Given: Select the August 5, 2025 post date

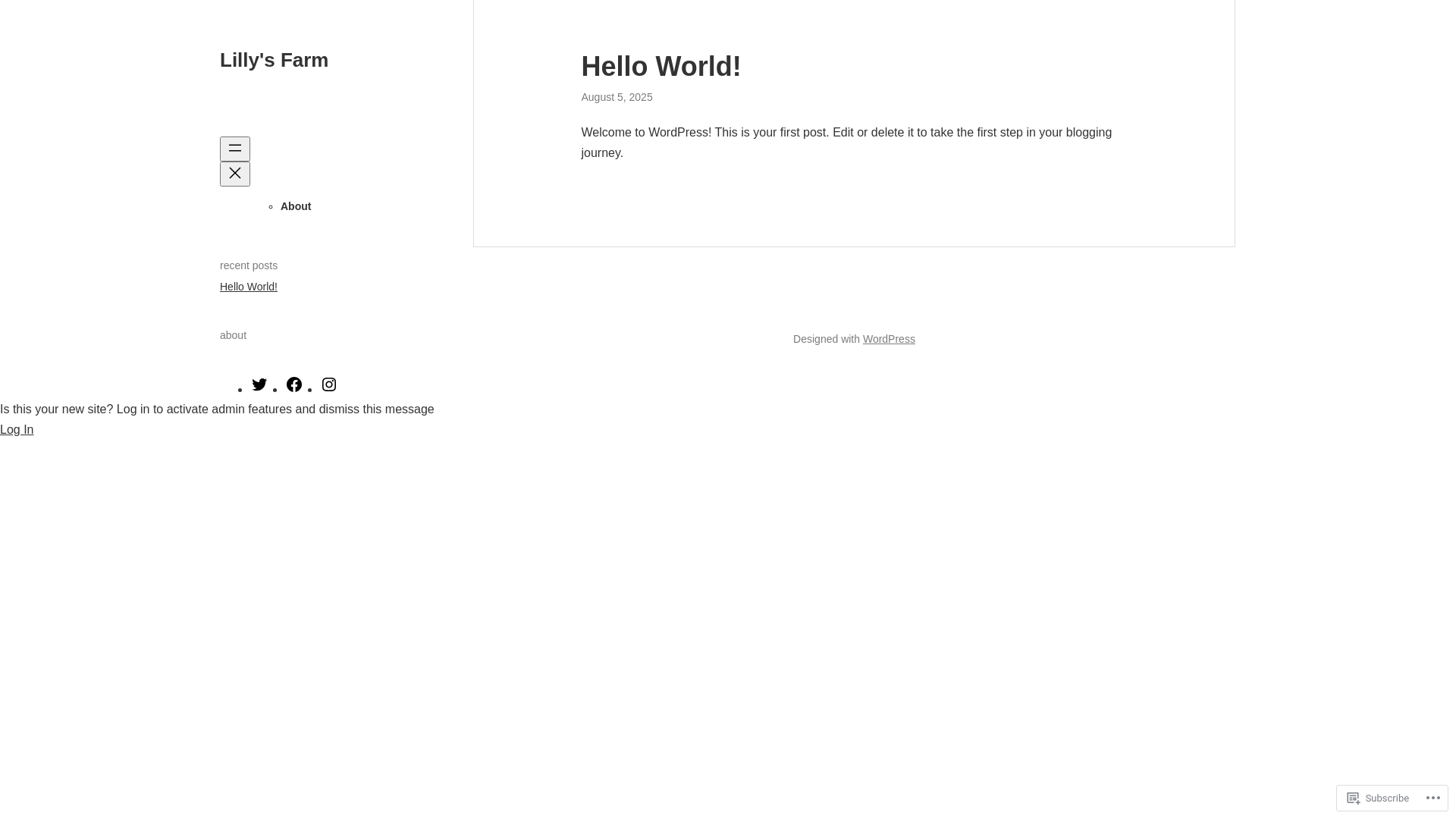Looking at the screenshot, I should tap(617, 97).
